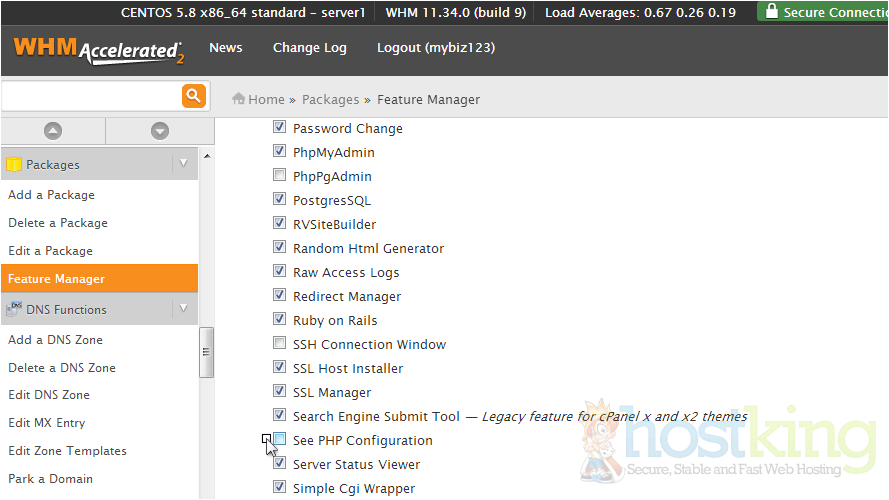Open the News menu item
Viewport: 889px width, 500px height.
[225, 48]
